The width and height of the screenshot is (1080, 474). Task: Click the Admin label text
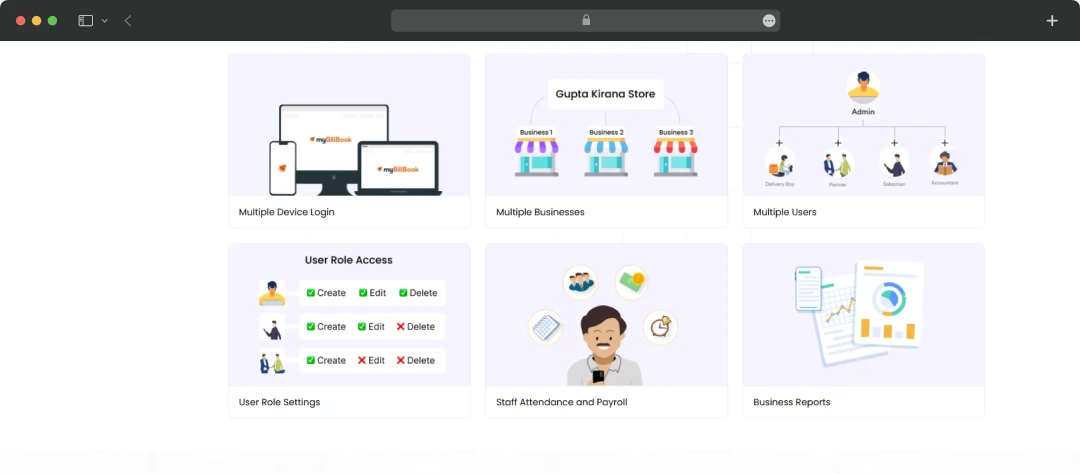(x=863, y=112)
